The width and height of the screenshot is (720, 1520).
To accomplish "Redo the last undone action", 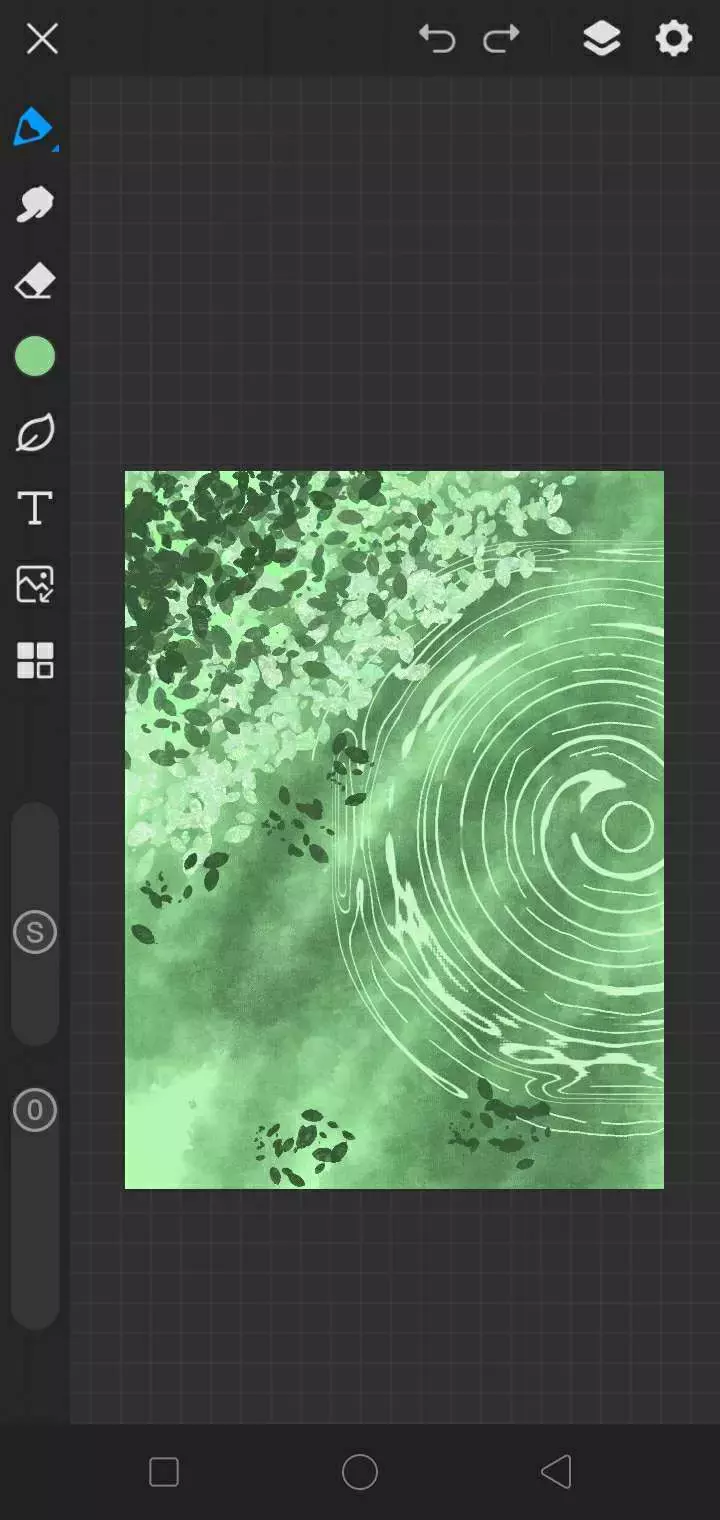I will tap(501, 39).
